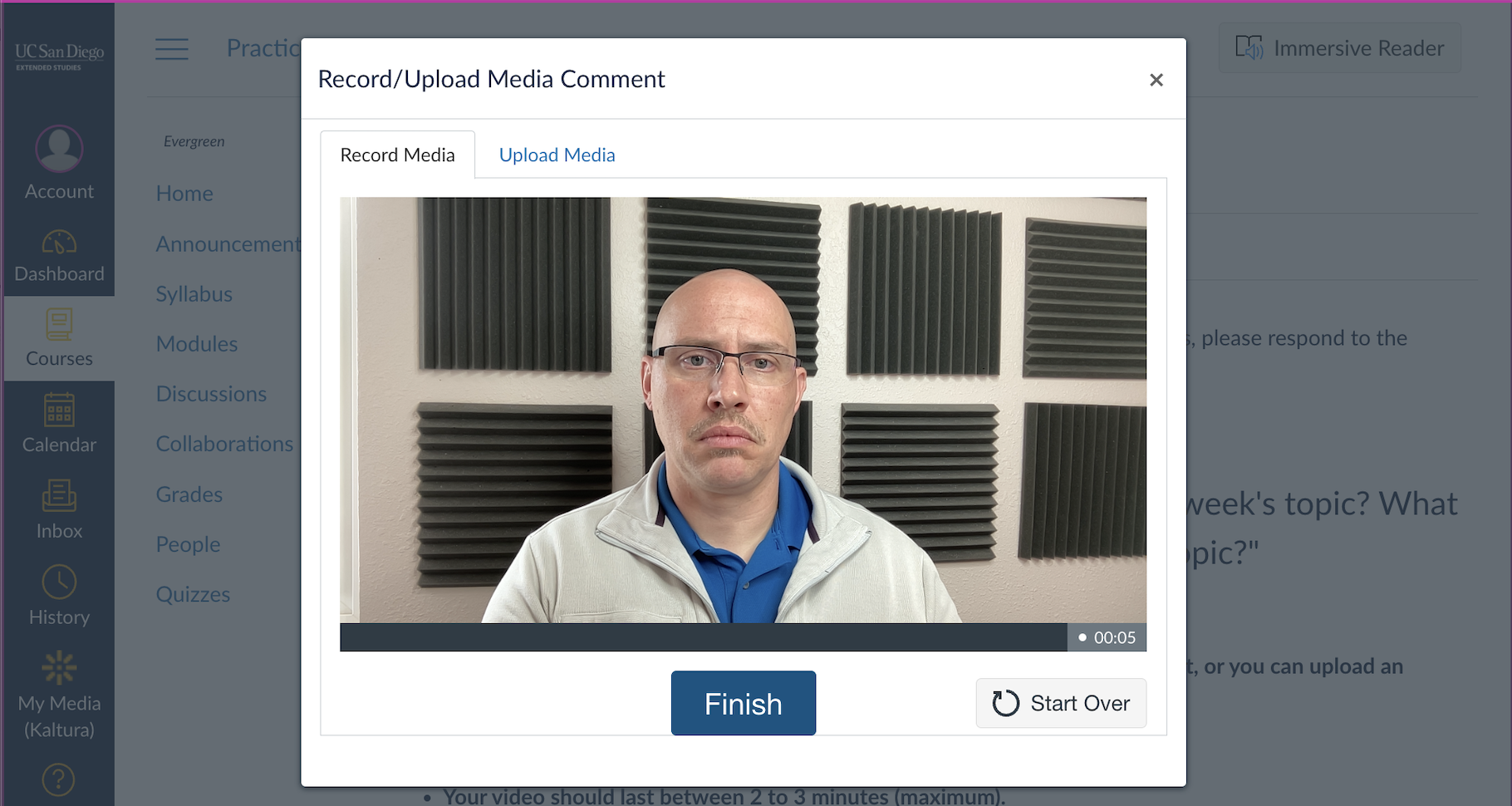Viewport: 1512px width, 806px height.
Task: Open the Grades course link
Action: (x=189, y=494)
